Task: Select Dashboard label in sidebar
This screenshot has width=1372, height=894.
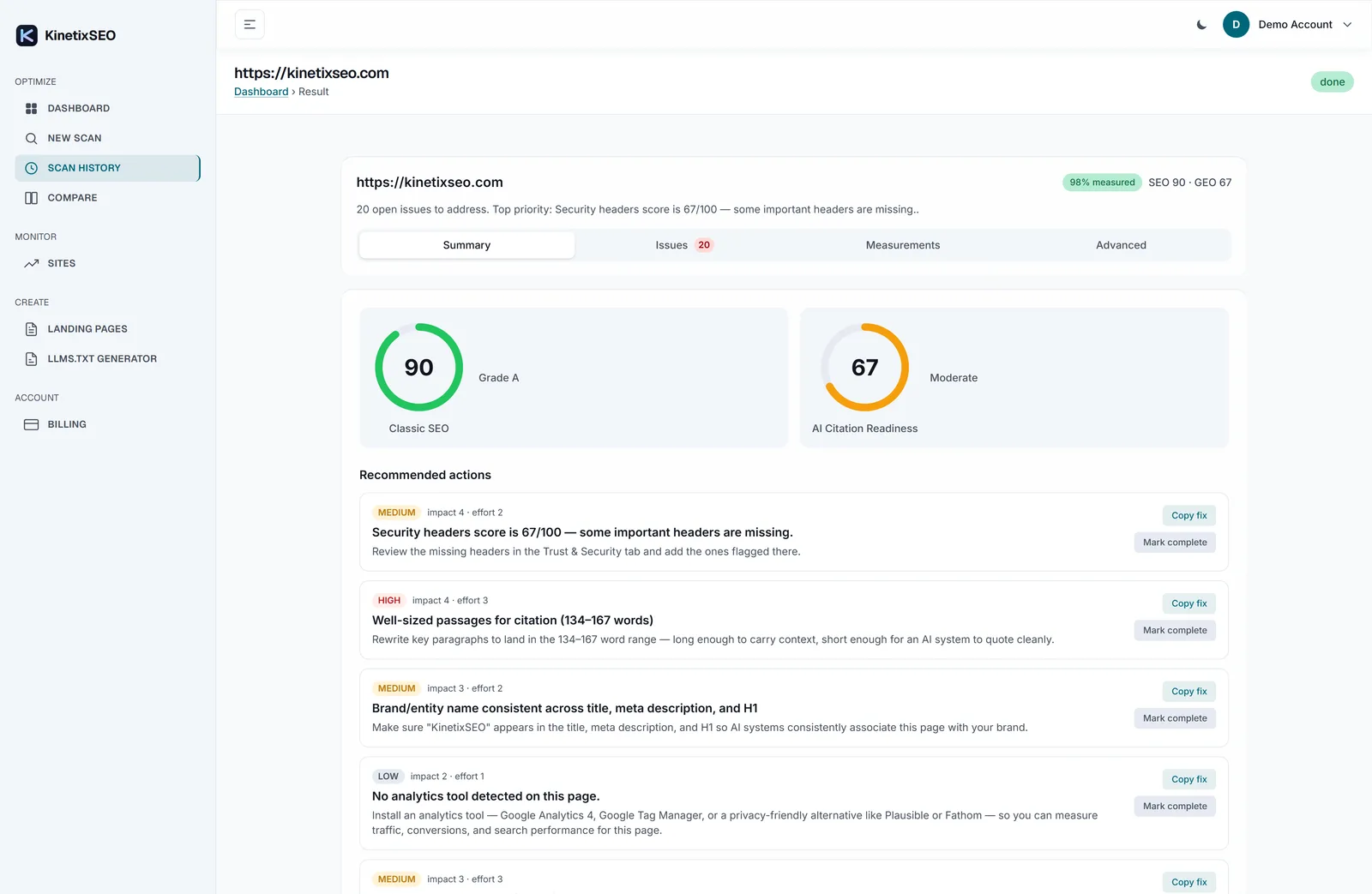Action: 79,109
